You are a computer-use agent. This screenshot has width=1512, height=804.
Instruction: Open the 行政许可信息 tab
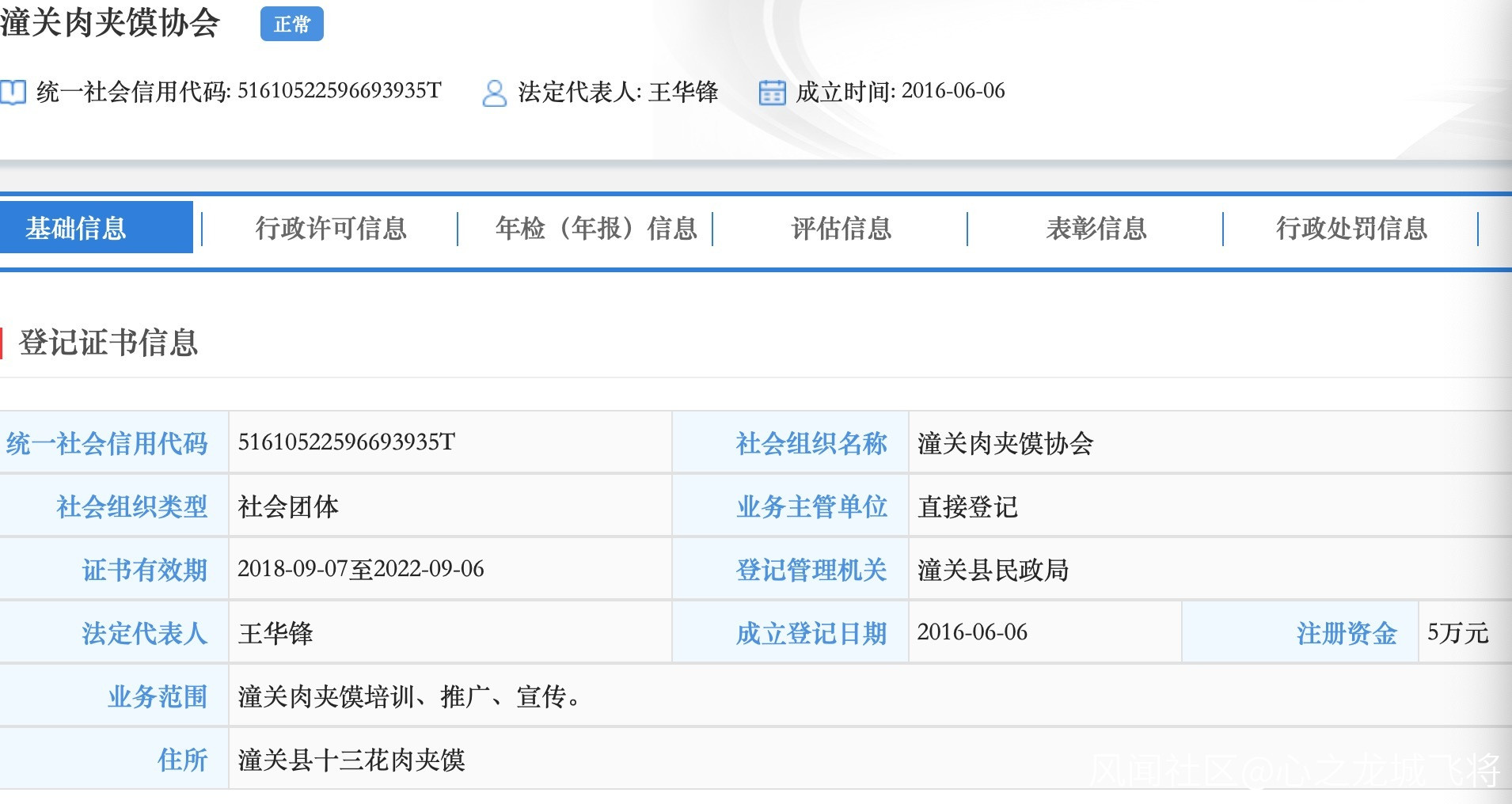[x=331, y=229]
